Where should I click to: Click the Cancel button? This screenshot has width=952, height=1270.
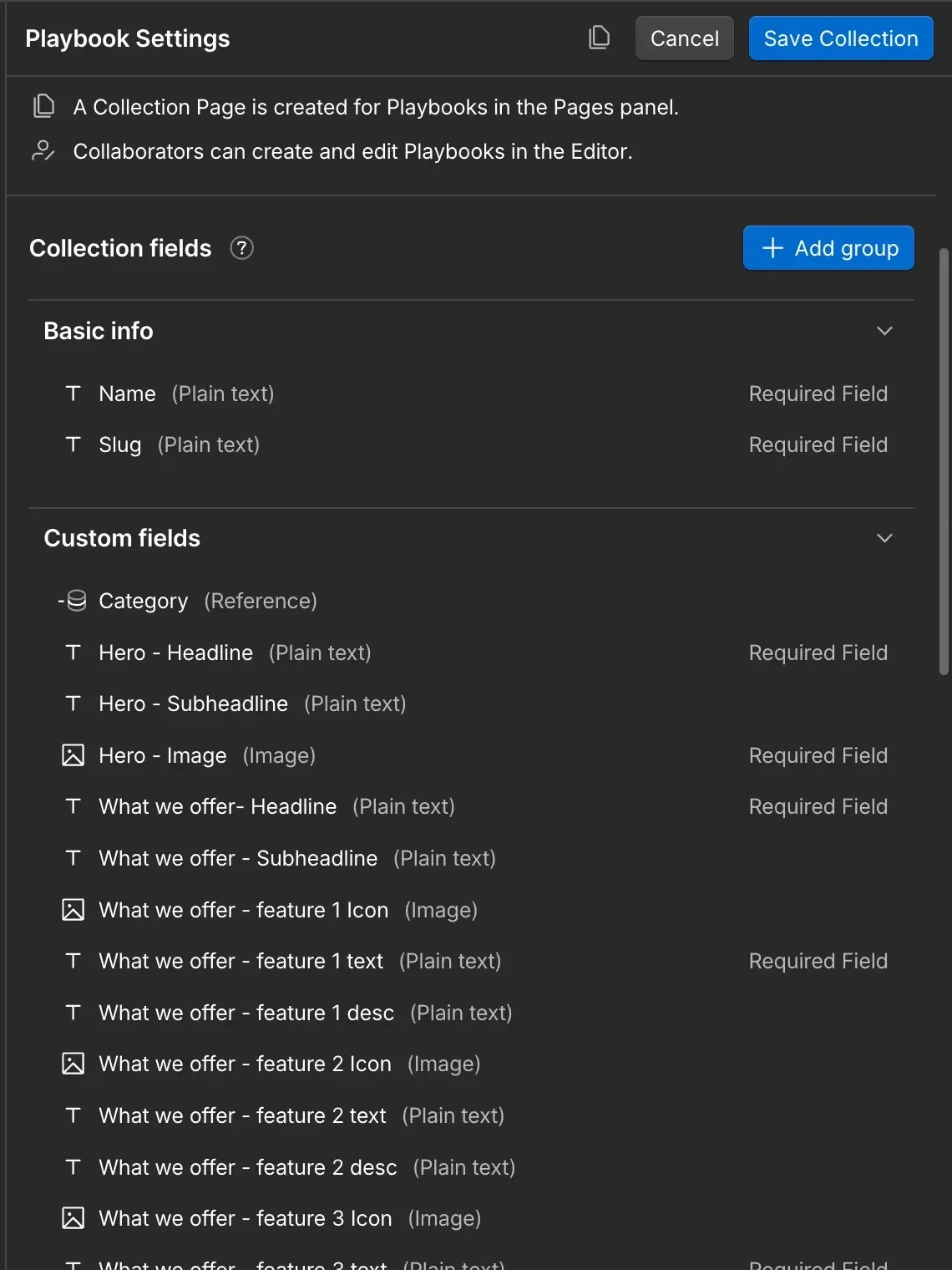coord(684,38)
